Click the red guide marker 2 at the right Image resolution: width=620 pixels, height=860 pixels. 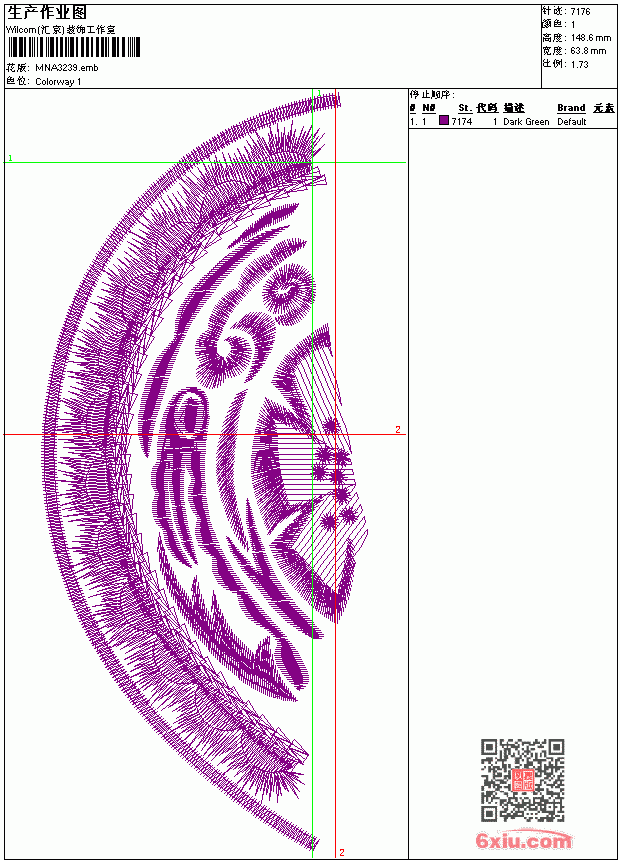click(x=398, y=429)
